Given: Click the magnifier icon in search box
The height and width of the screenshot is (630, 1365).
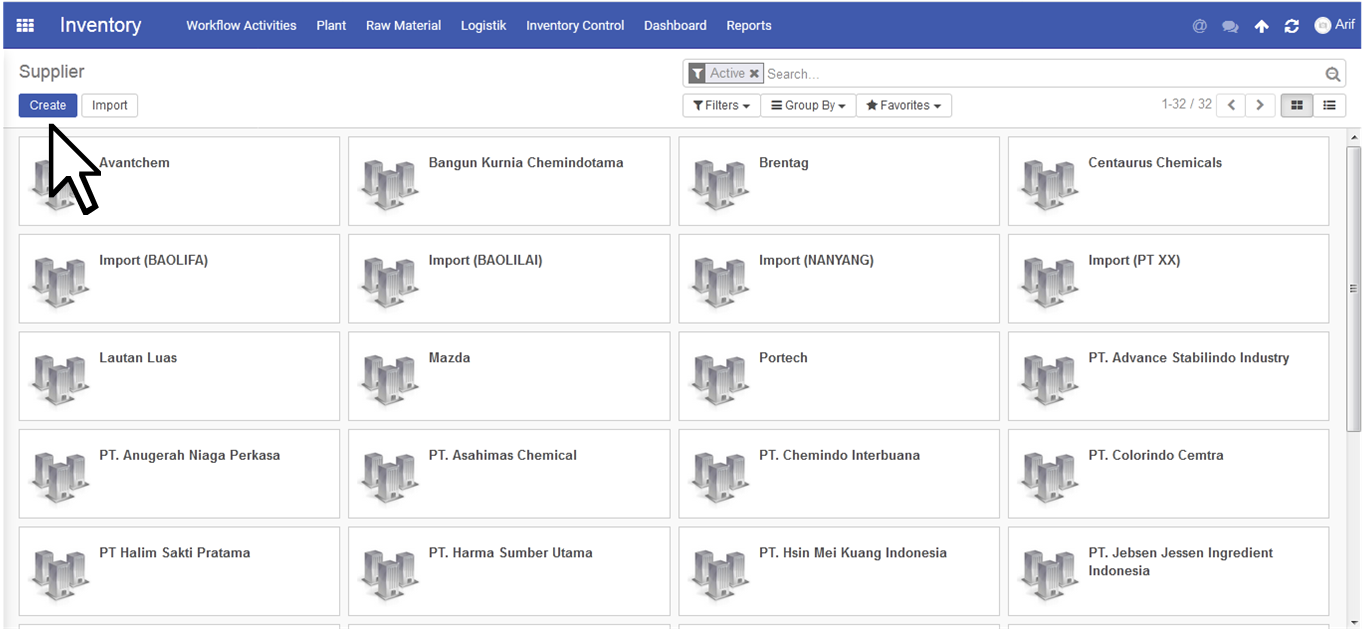Looking at the screenshot, I should 1332,74.
